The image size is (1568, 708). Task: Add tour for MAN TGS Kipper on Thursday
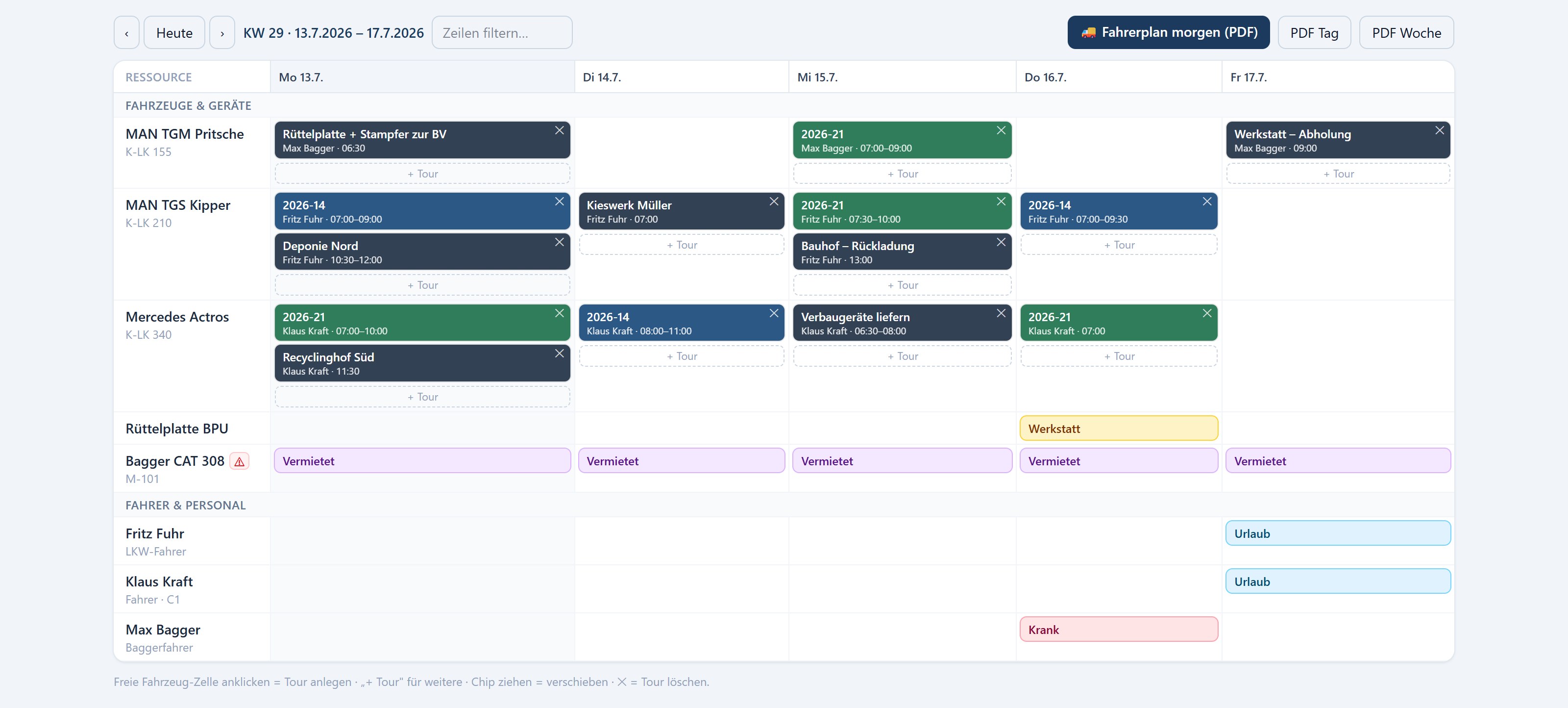[1119, 245]
